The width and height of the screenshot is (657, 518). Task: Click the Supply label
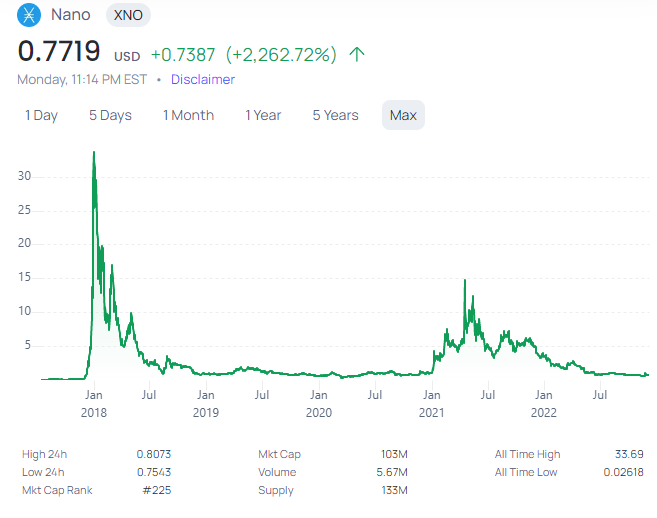[x=276, y=490]
